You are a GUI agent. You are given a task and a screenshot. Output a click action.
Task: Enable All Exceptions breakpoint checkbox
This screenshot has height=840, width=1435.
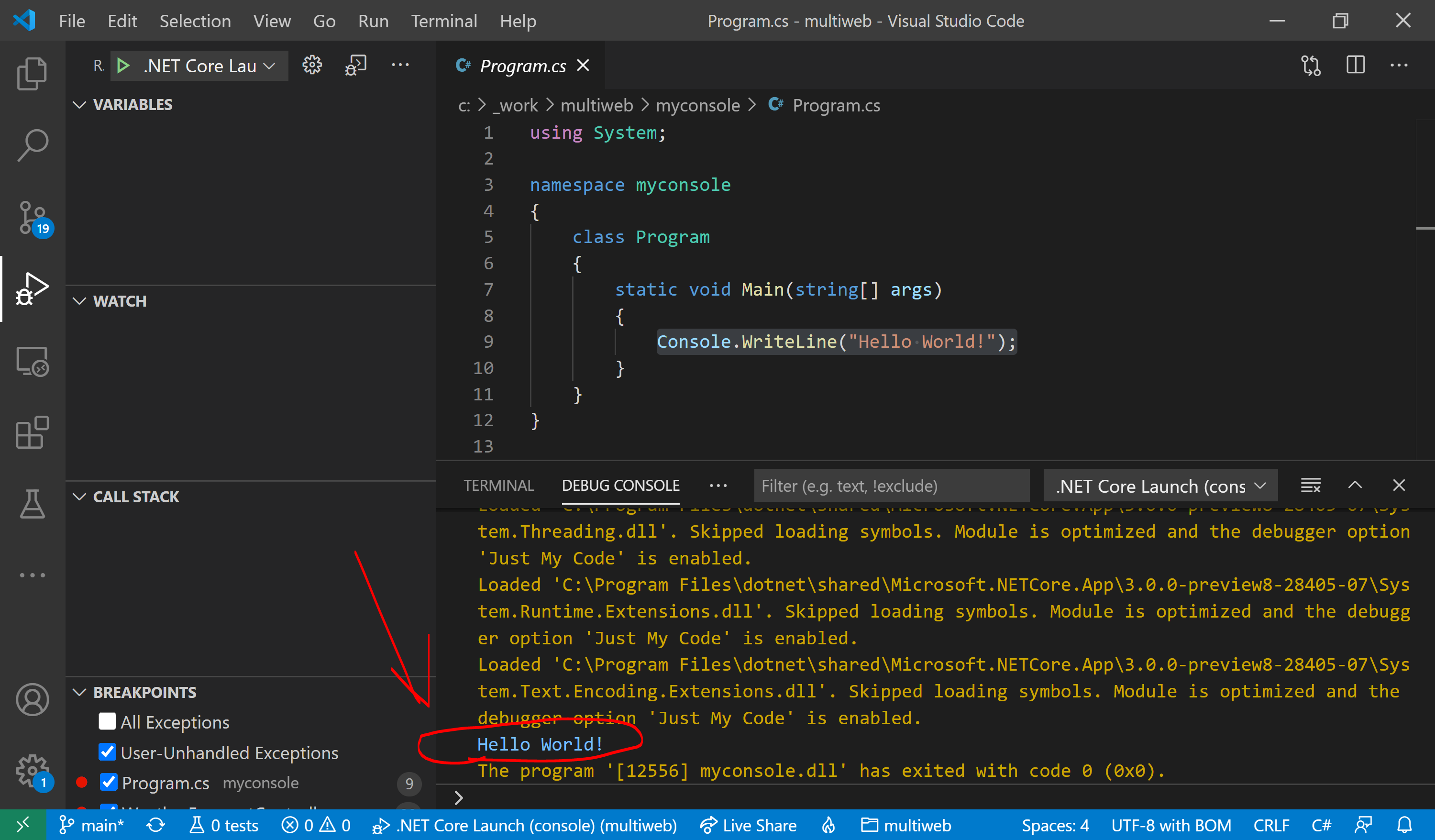click(107, 721)
